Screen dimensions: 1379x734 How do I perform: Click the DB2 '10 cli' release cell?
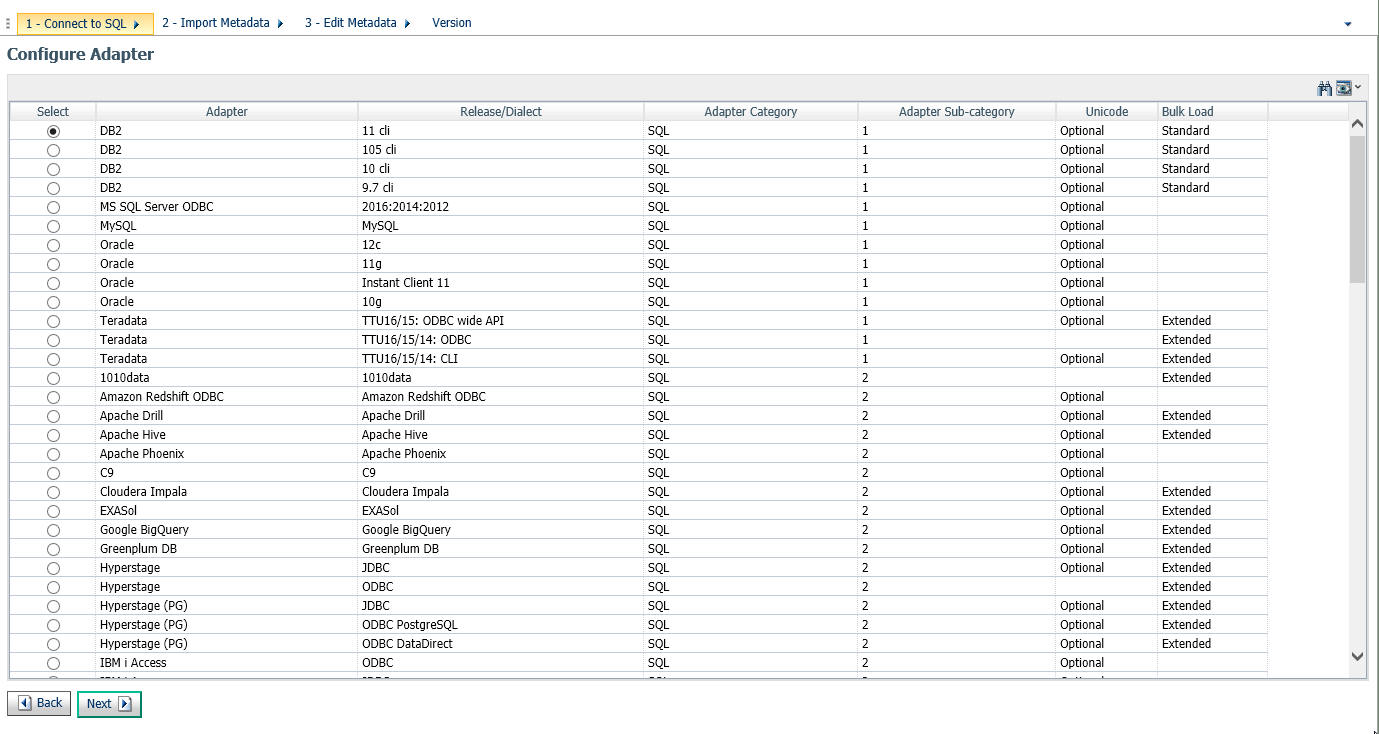pos(501,169)
